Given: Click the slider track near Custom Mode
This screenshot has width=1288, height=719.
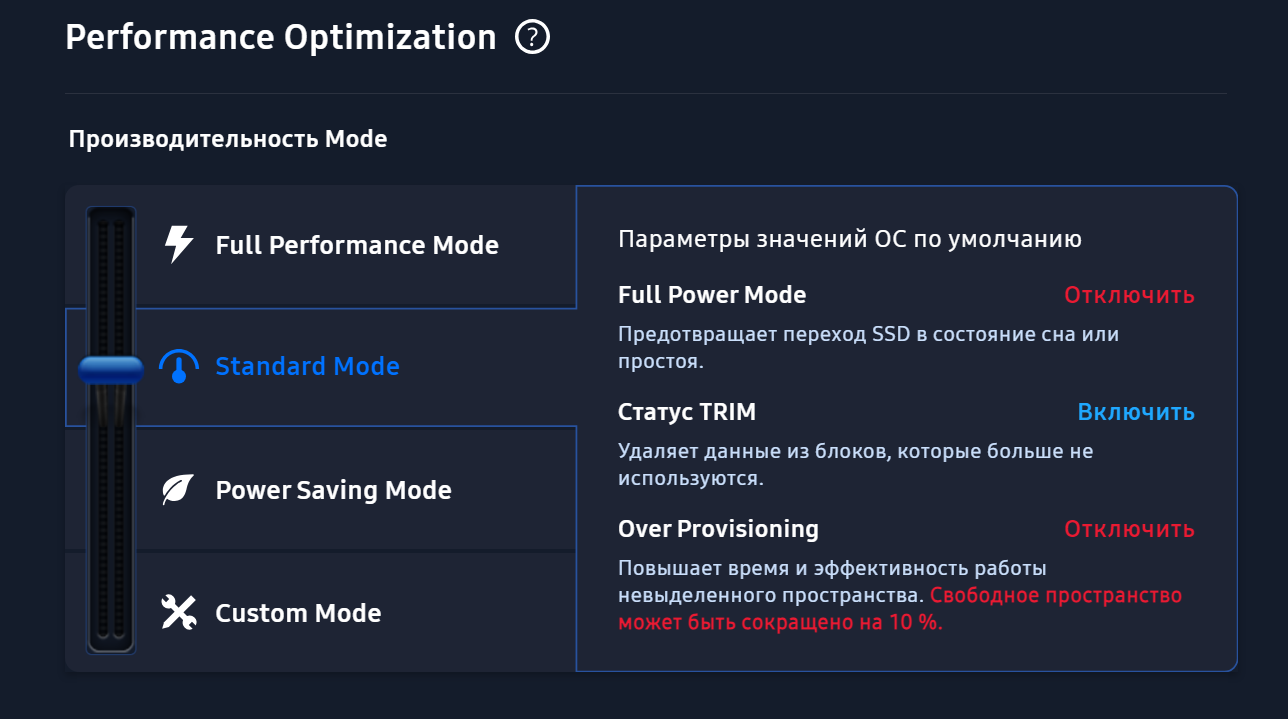Looking at the screenshot, I should (111, 610).
